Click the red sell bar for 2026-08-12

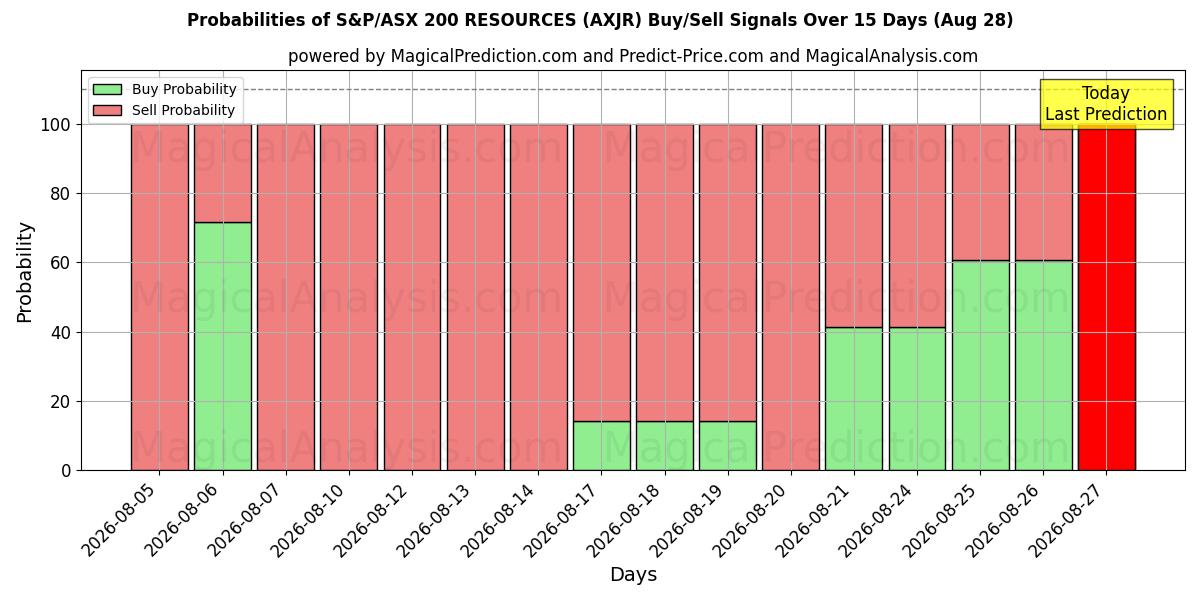(x=412, y=297)
